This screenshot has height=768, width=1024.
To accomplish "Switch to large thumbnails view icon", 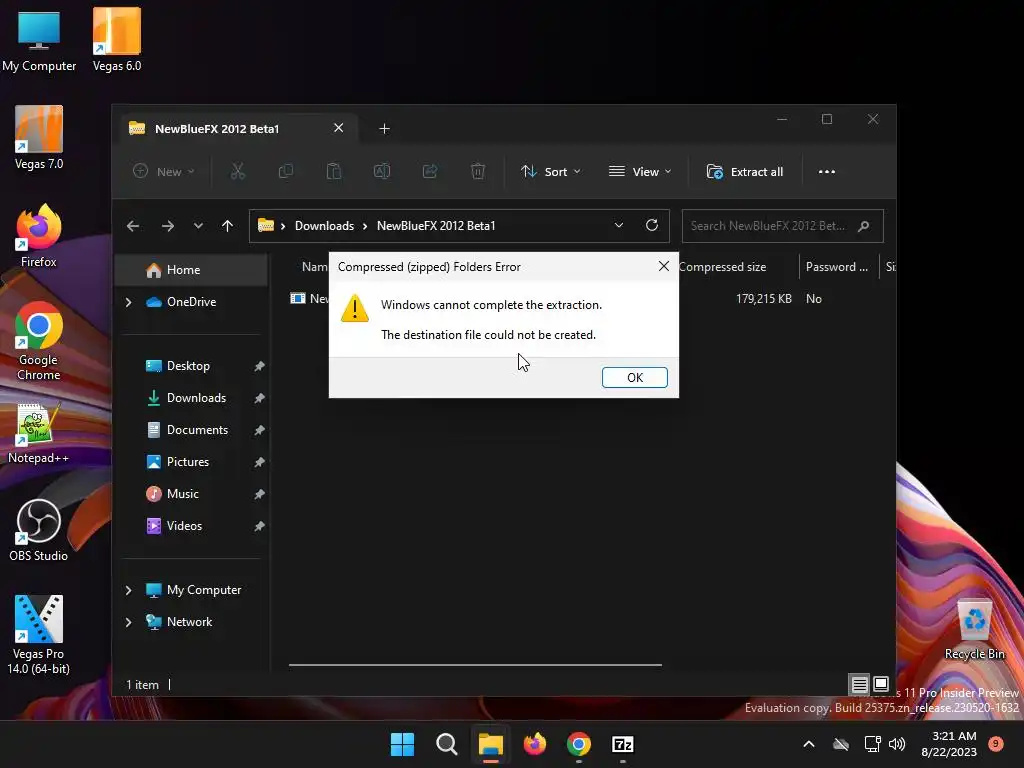I will tap(881, 684).
